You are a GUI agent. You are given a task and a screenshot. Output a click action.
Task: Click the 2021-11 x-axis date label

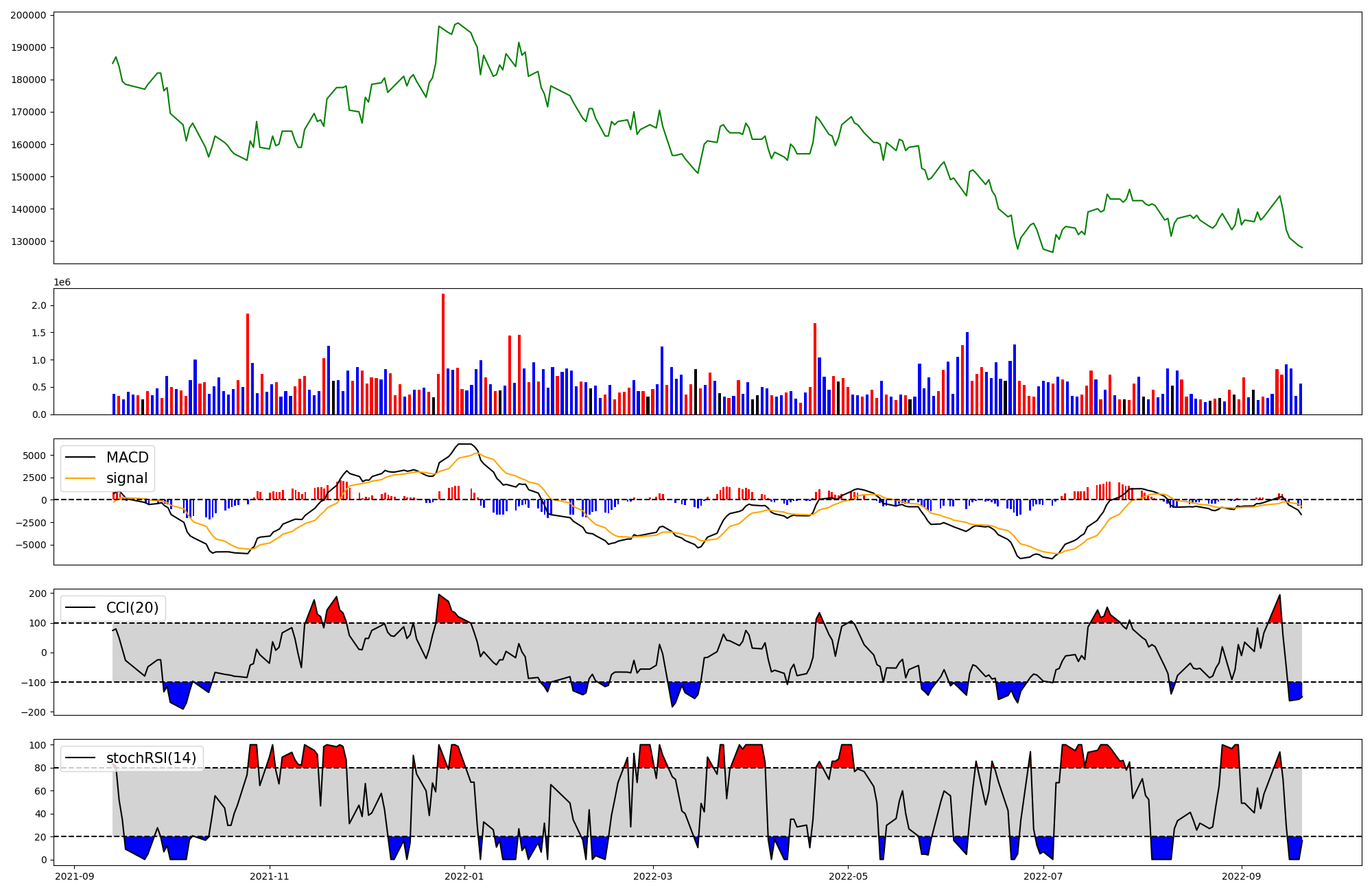click(270, 876)
